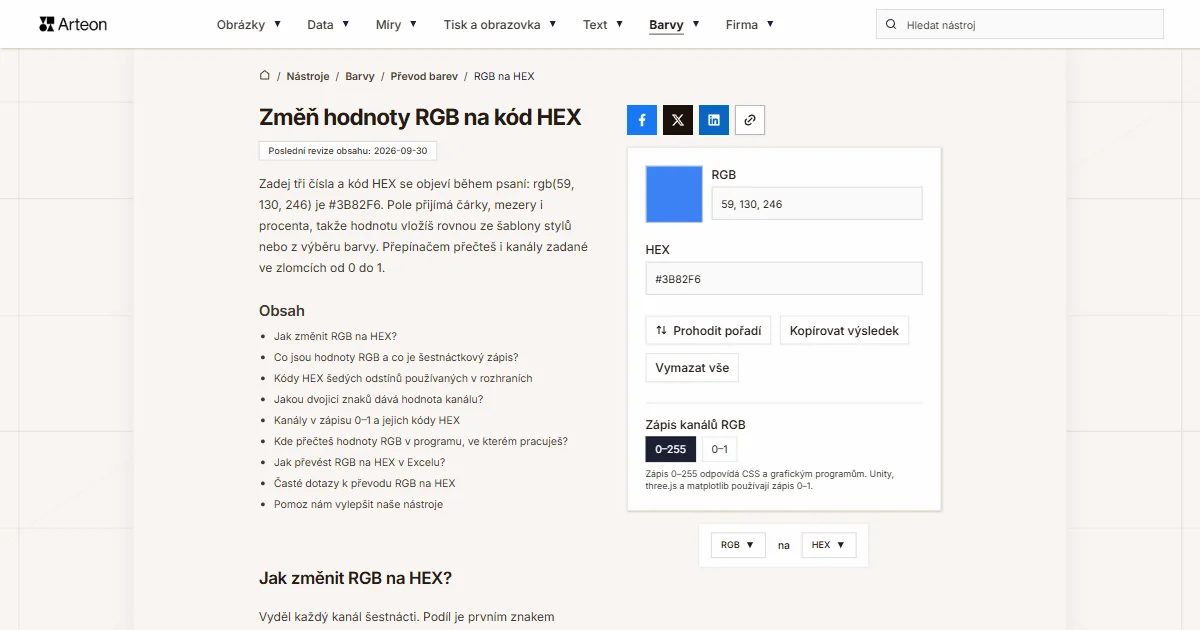Click the Kopírovat výsledek button
This screenshot has height=630, width=1200.
point(844,330)
